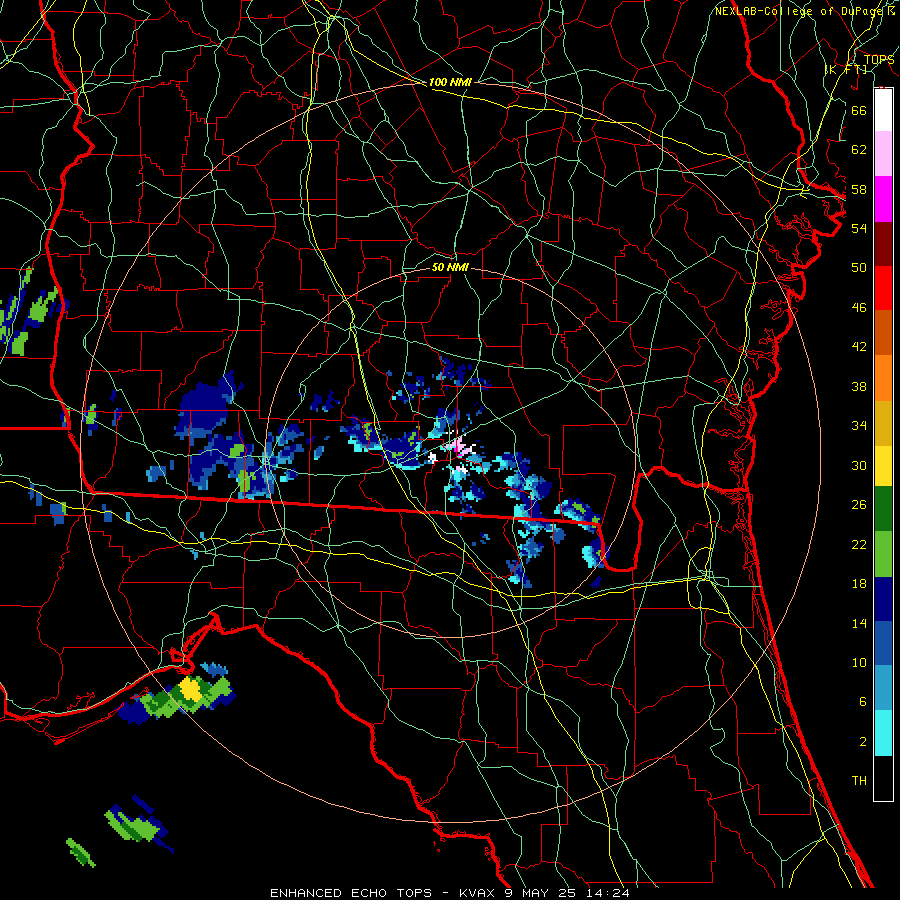Click the legend value '66'
Image resolution: width=900 pixels, height=900 pixels.
click(859, 110)
